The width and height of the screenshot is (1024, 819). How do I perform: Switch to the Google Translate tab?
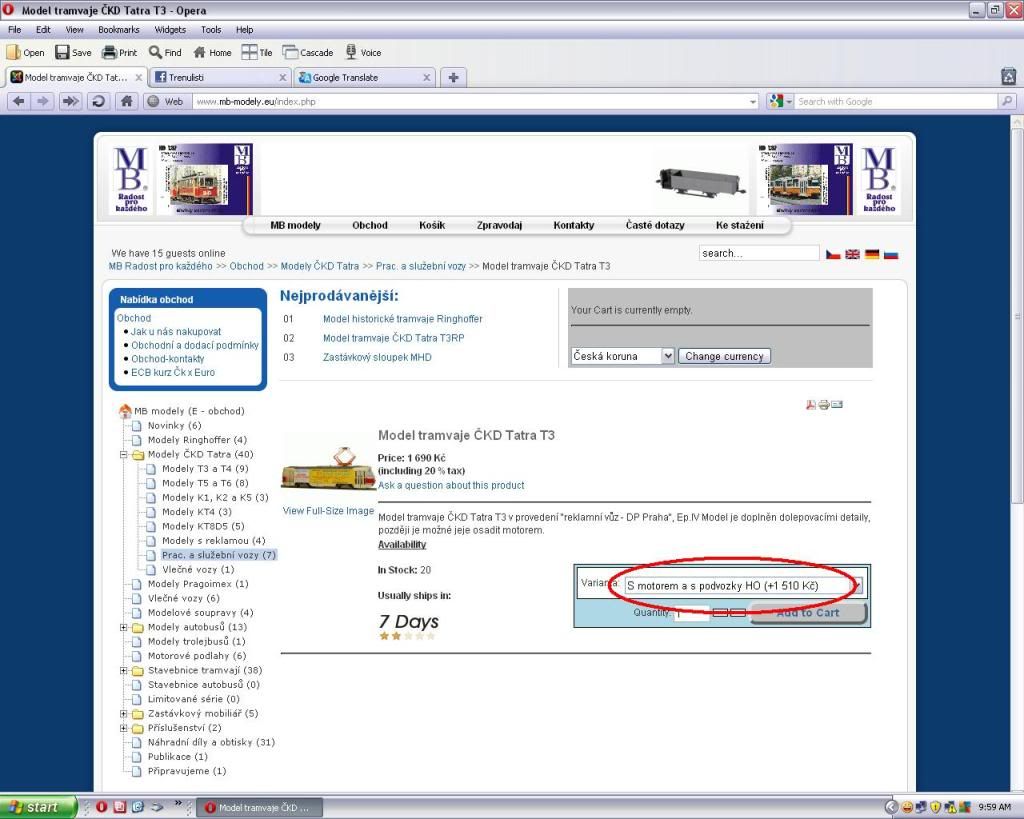pos(364,77)
